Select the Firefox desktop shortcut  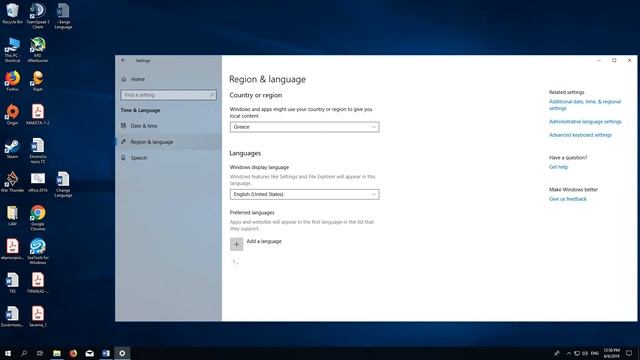[12, 81]
